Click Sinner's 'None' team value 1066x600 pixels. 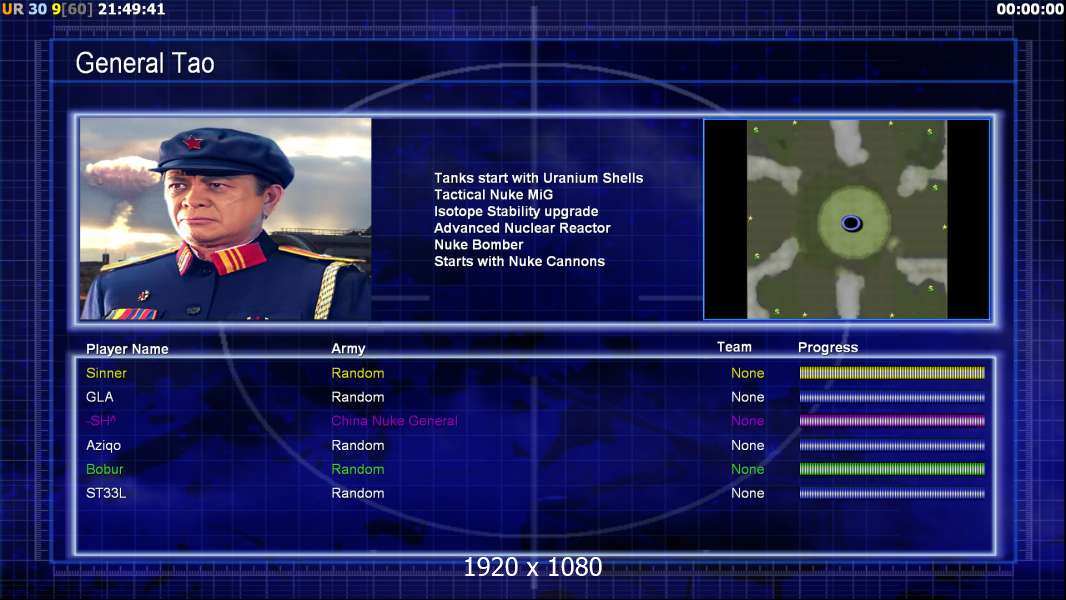click(x=747, y=373)
